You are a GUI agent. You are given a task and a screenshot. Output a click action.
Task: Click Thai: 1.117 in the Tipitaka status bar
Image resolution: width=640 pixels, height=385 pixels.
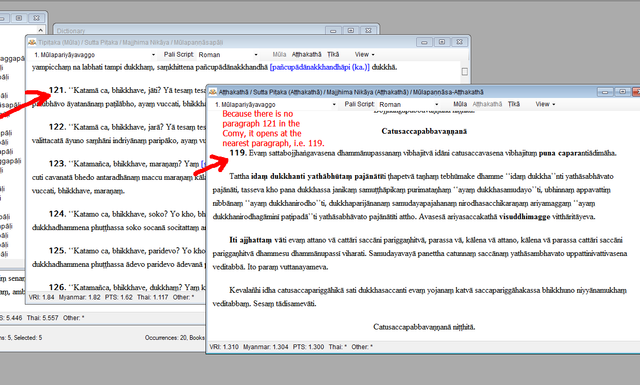tap(153, 297)
